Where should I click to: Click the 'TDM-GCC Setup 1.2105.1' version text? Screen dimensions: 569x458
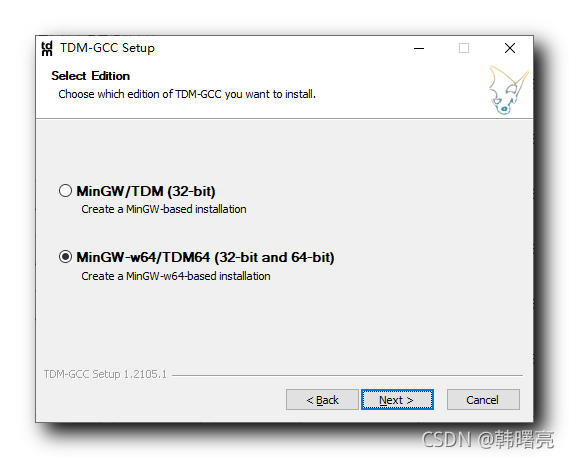[x=105, y=374]
